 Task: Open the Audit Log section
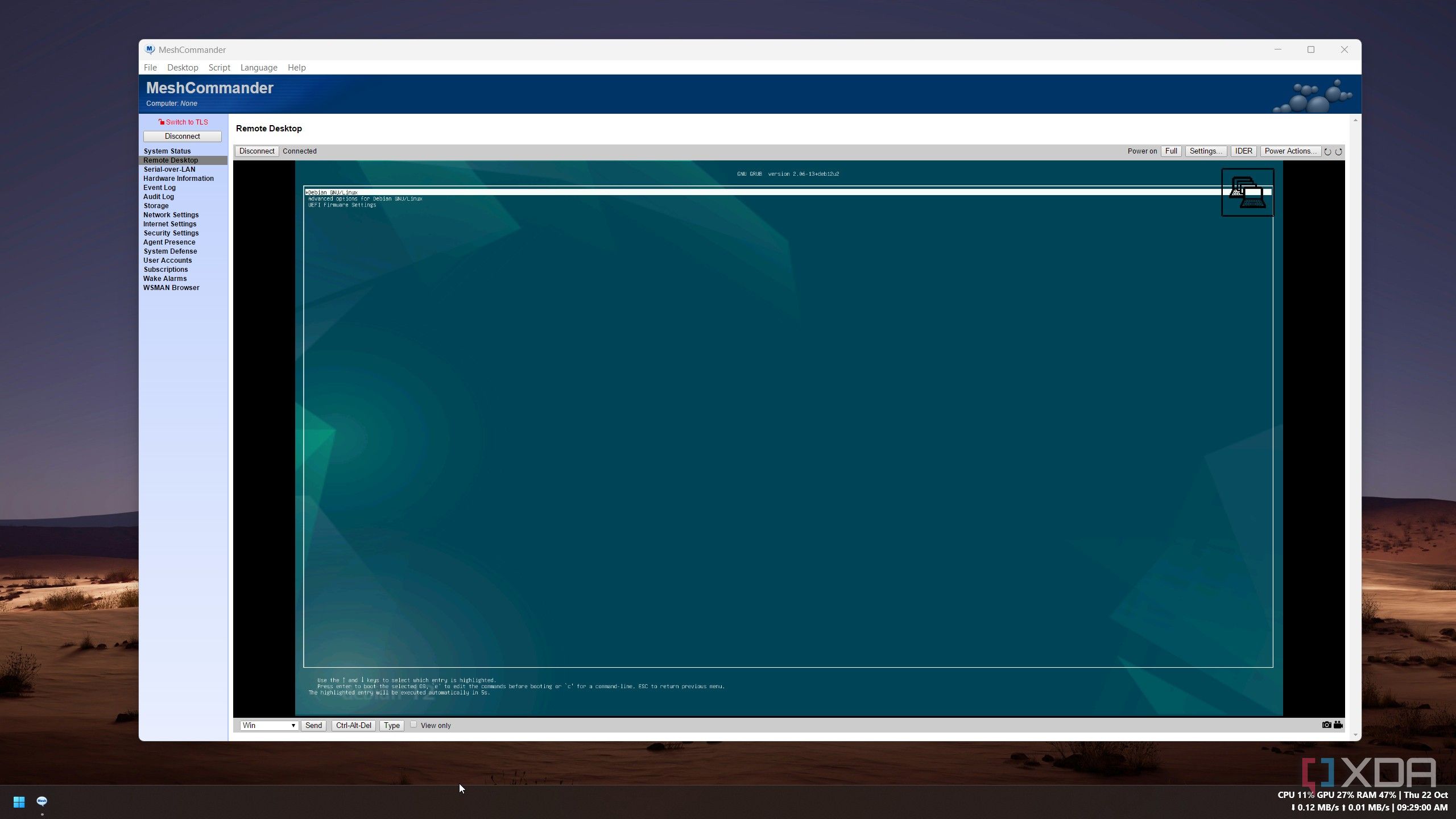tap(159, 197)
